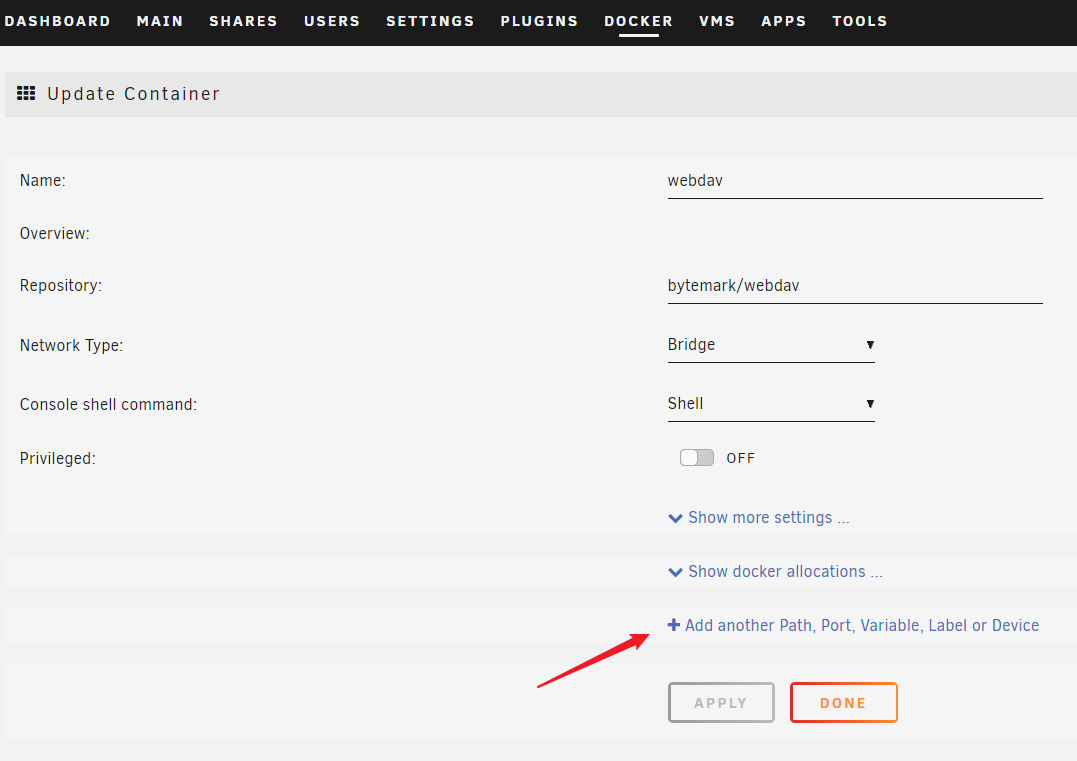Click the grid icon beside Update Container

[x=27, y=94]
